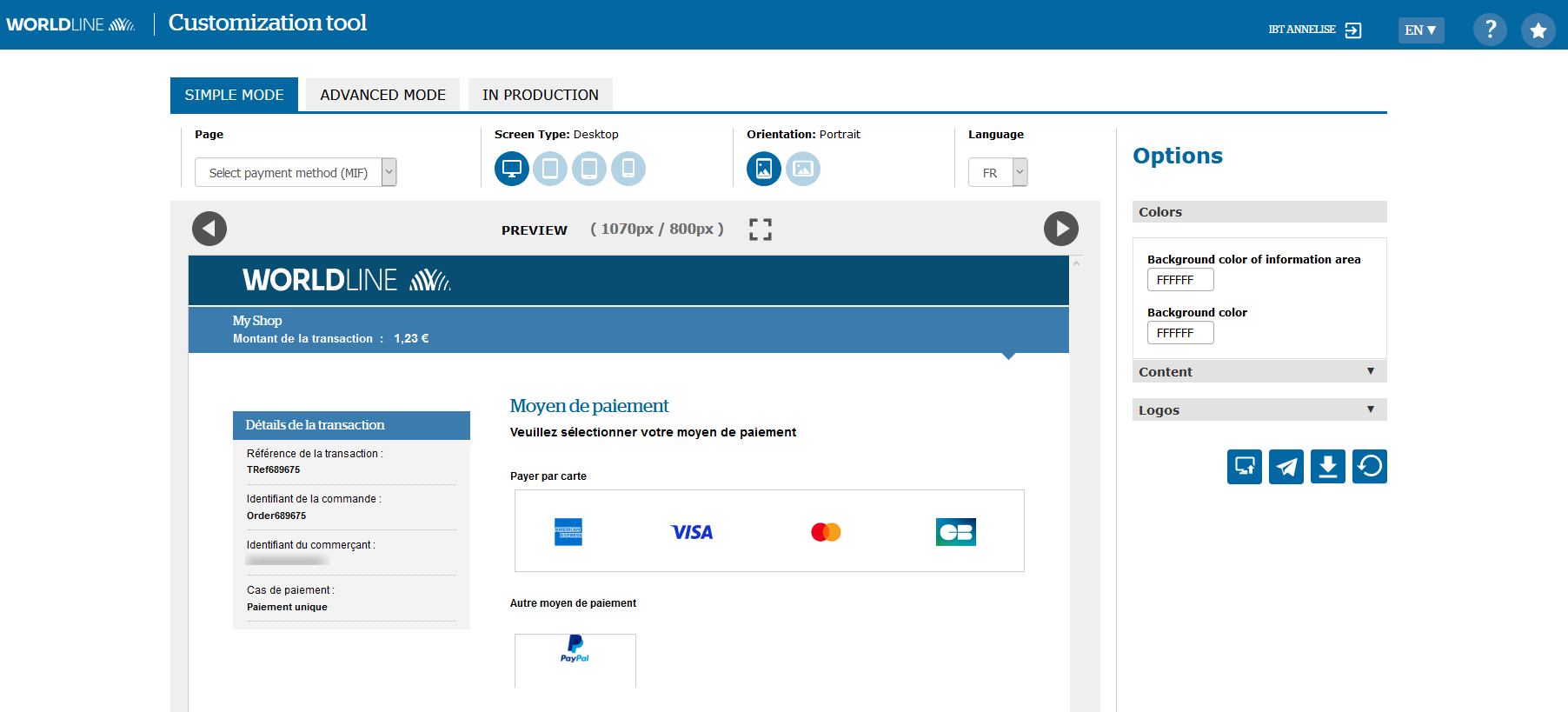Viewport: 1568px width, 712px height.
Task: Click the logout icon next to IBT ANNELISE
Action: pos(1353,30)
